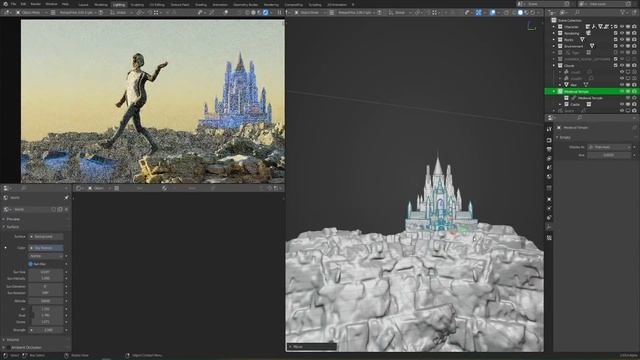Toggle Environment collection exclude checkbox

pos(616,46)
